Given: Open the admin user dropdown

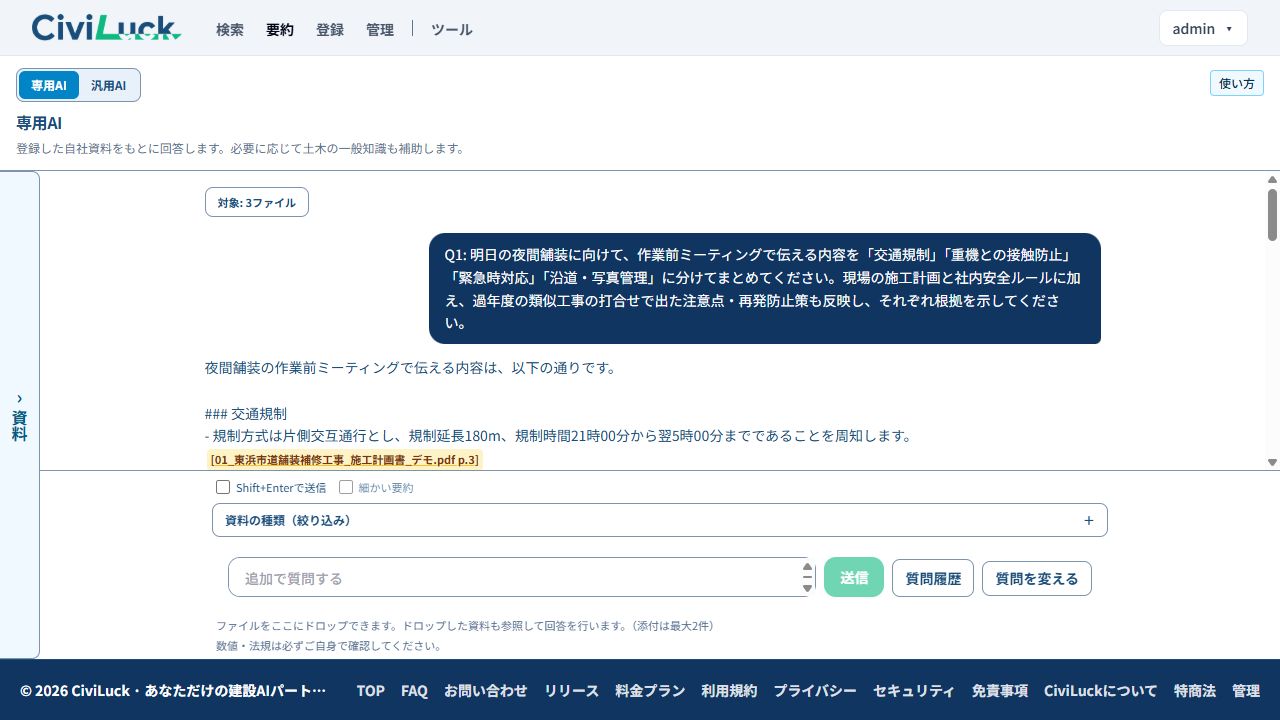Looking at the screenshot, I should [1203, 29].
